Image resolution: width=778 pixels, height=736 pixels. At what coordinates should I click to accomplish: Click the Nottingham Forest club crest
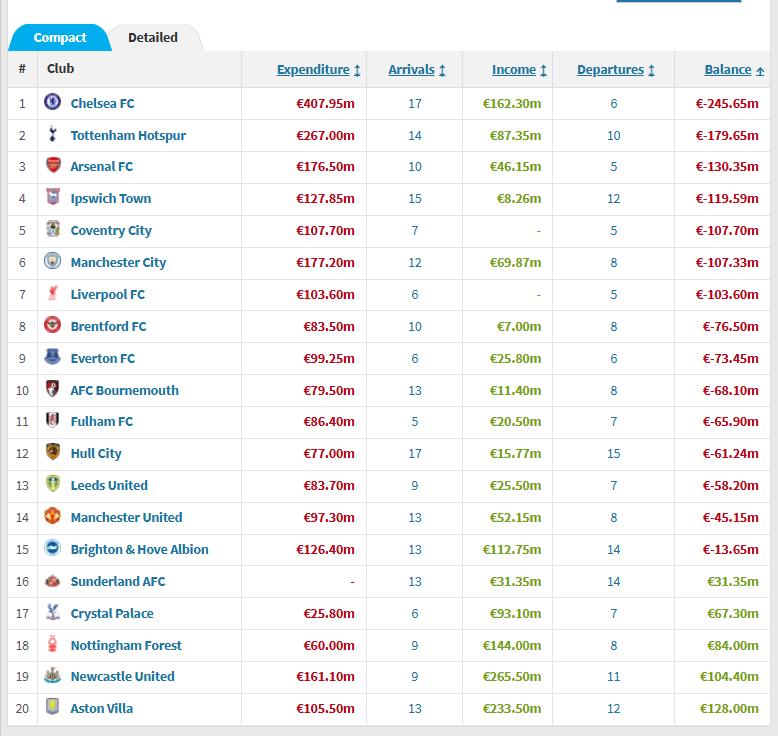(52, 644)
